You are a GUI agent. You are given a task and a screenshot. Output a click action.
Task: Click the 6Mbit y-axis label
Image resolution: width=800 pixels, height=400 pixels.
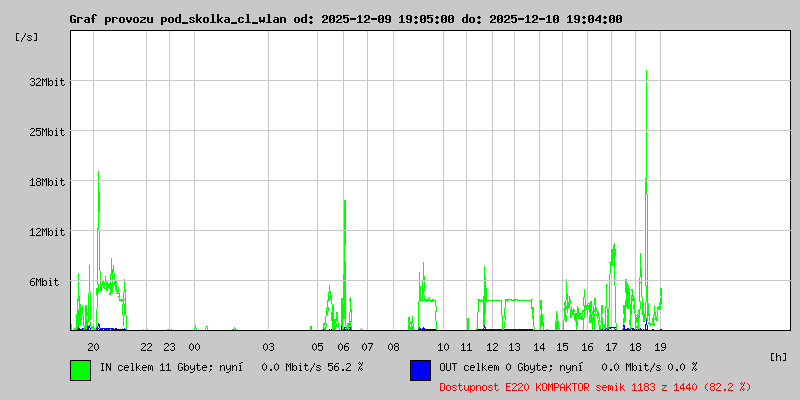tap(44, 282)
